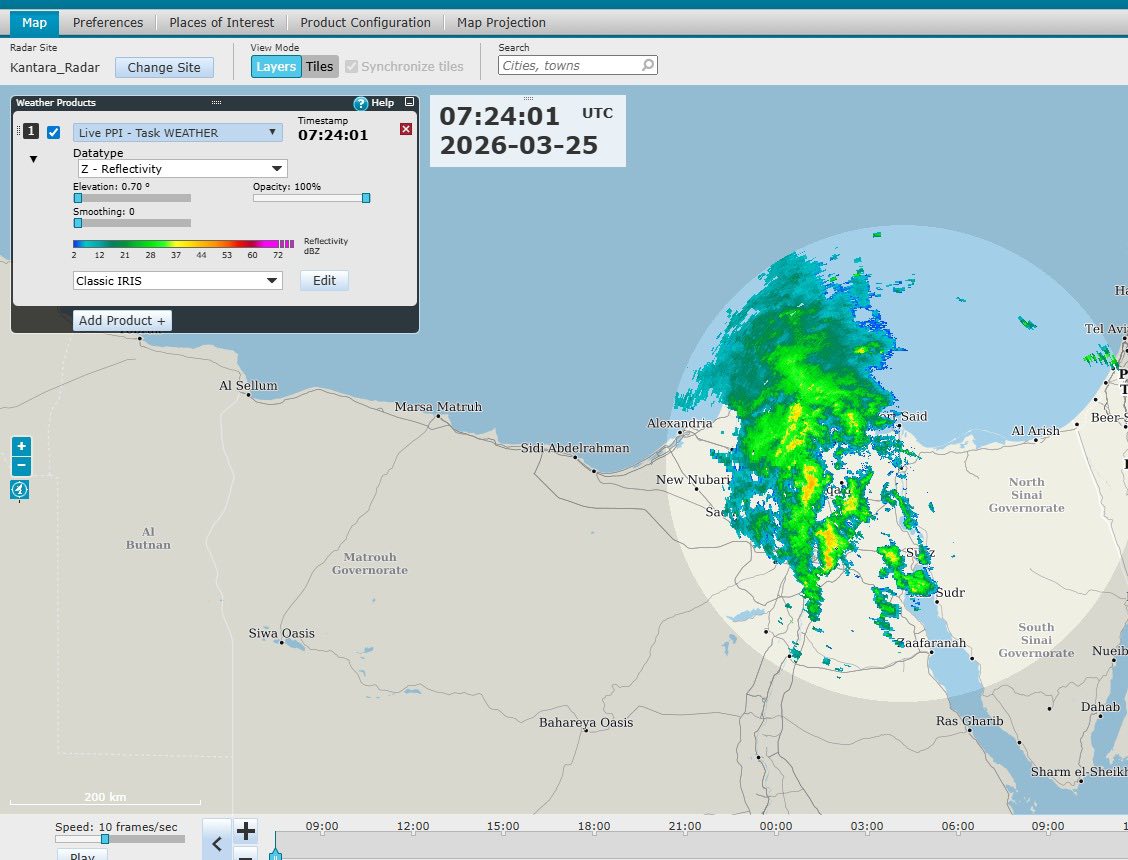Open the Preferences tab
The height and width of the screenshot is (860, 1128).
click(108, 22)
